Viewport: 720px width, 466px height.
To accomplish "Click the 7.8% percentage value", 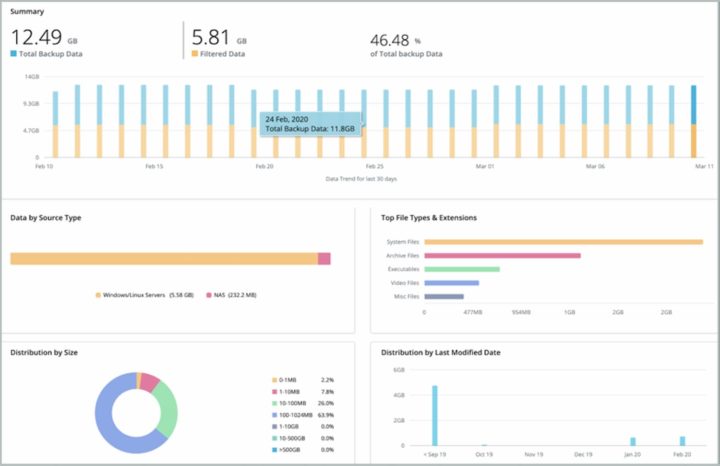I will click(327, 392).
